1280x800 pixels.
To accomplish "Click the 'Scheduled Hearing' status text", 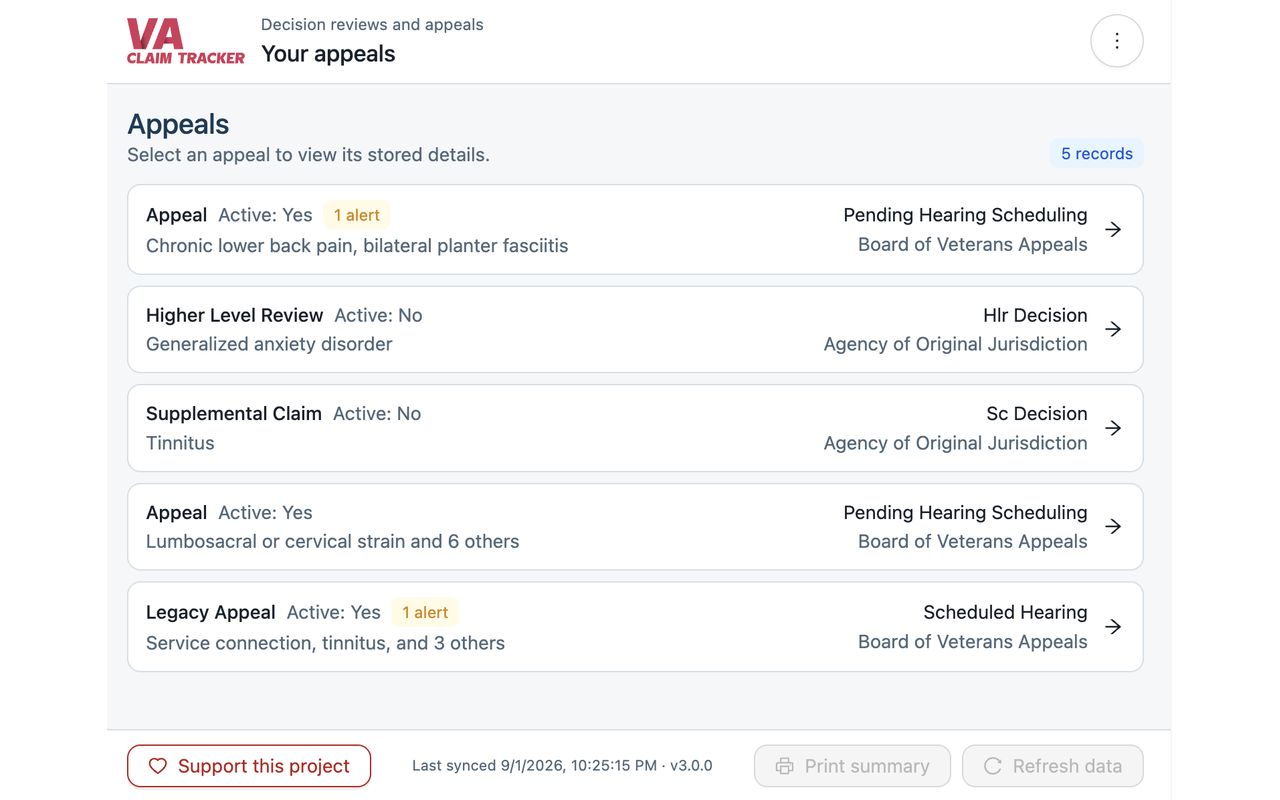I will pos(1005,612).
